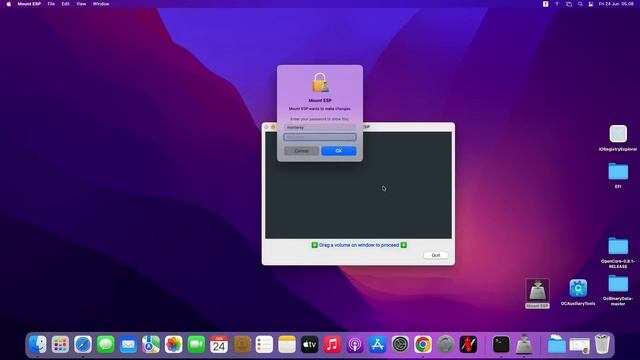
Task: Click the username field in the dialog
Action: tap(320, 127)
